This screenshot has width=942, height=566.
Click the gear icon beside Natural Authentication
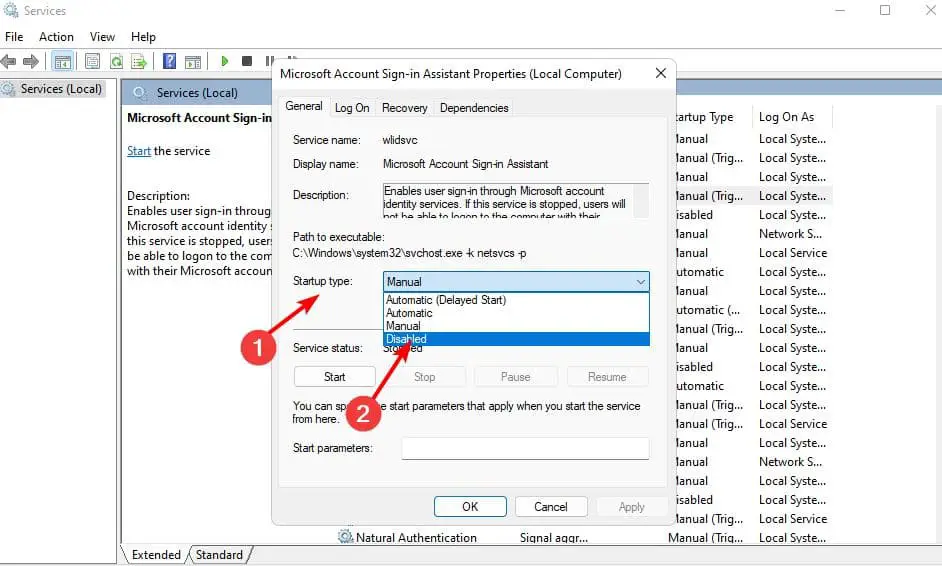point(345,537)
